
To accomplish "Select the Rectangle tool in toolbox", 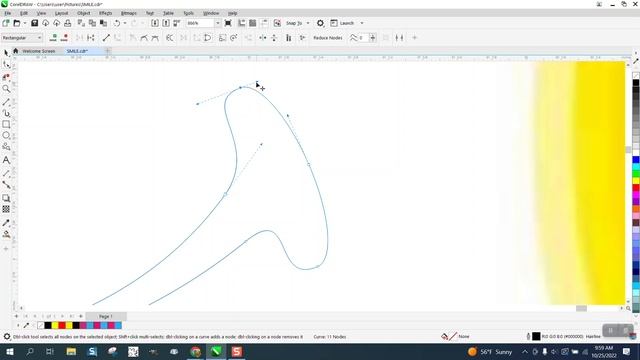I will click(6, 124).
